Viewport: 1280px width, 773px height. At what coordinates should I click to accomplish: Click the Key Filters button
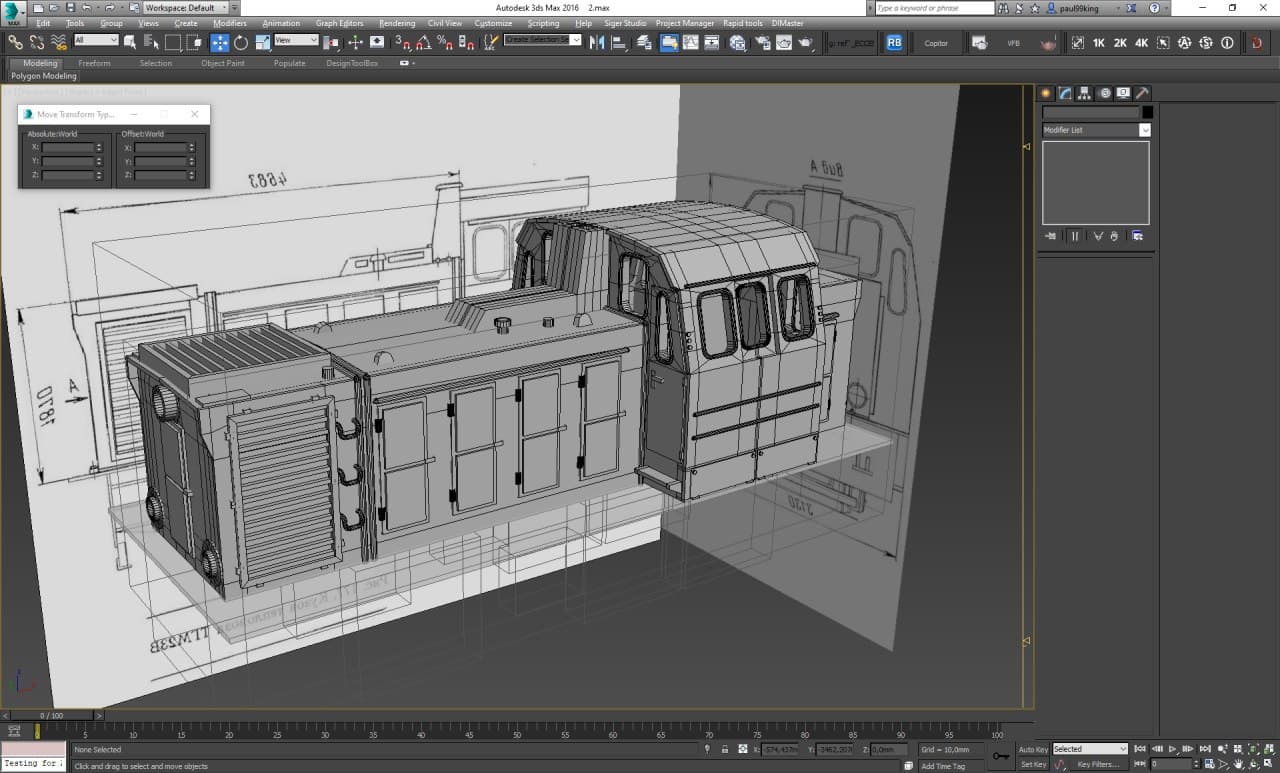pos(1098,765)
